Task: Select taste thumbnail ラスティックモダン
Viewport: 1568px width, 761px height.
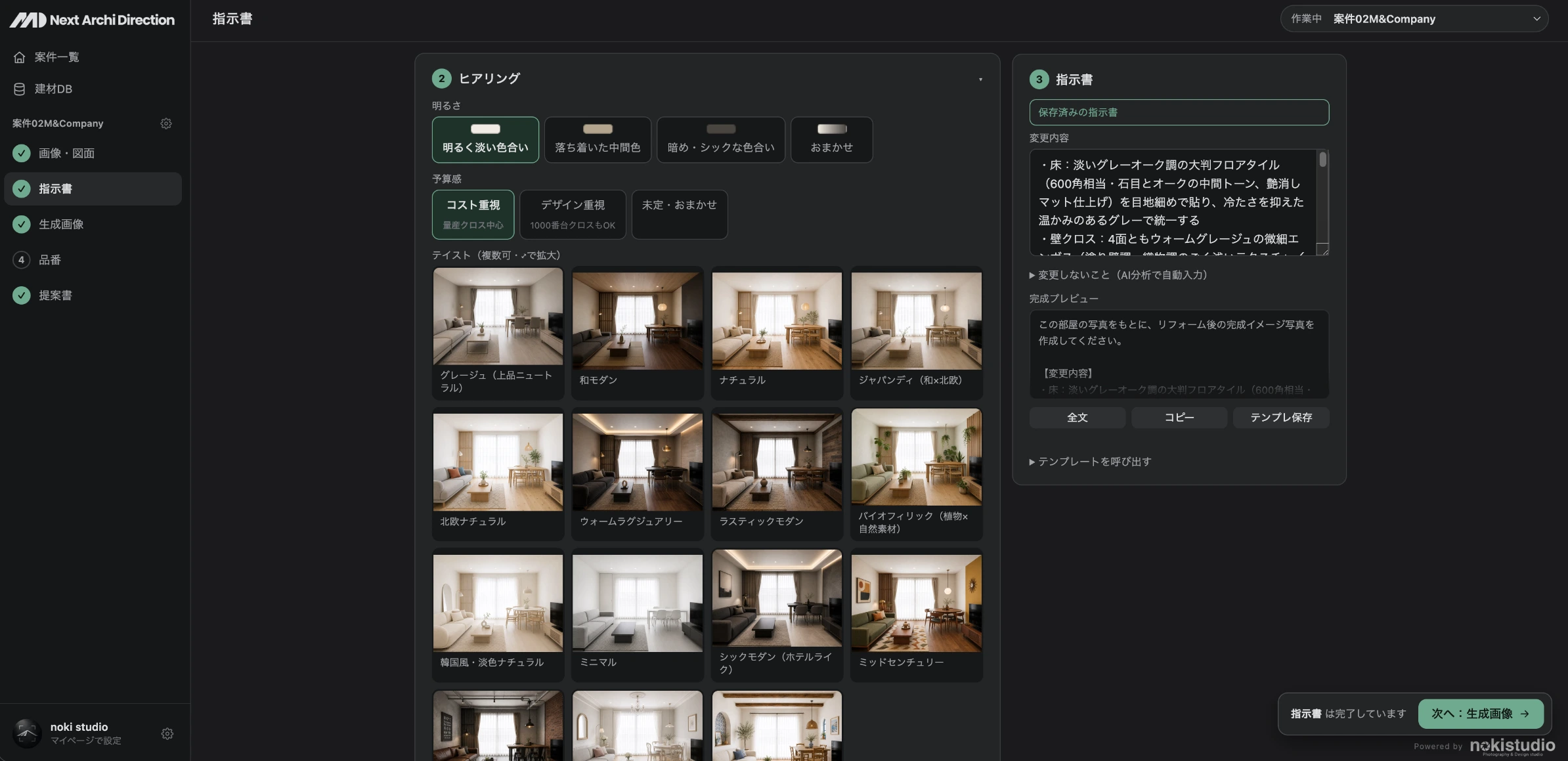Action: [x=777, y=474]
